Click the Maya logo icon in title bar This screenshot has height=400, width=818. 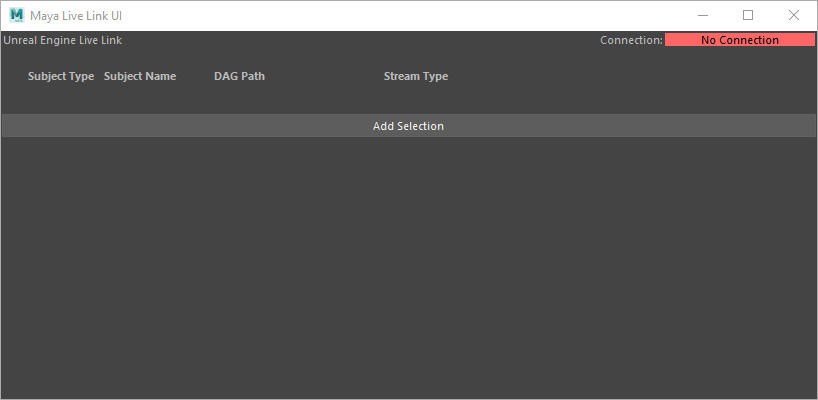16,15
